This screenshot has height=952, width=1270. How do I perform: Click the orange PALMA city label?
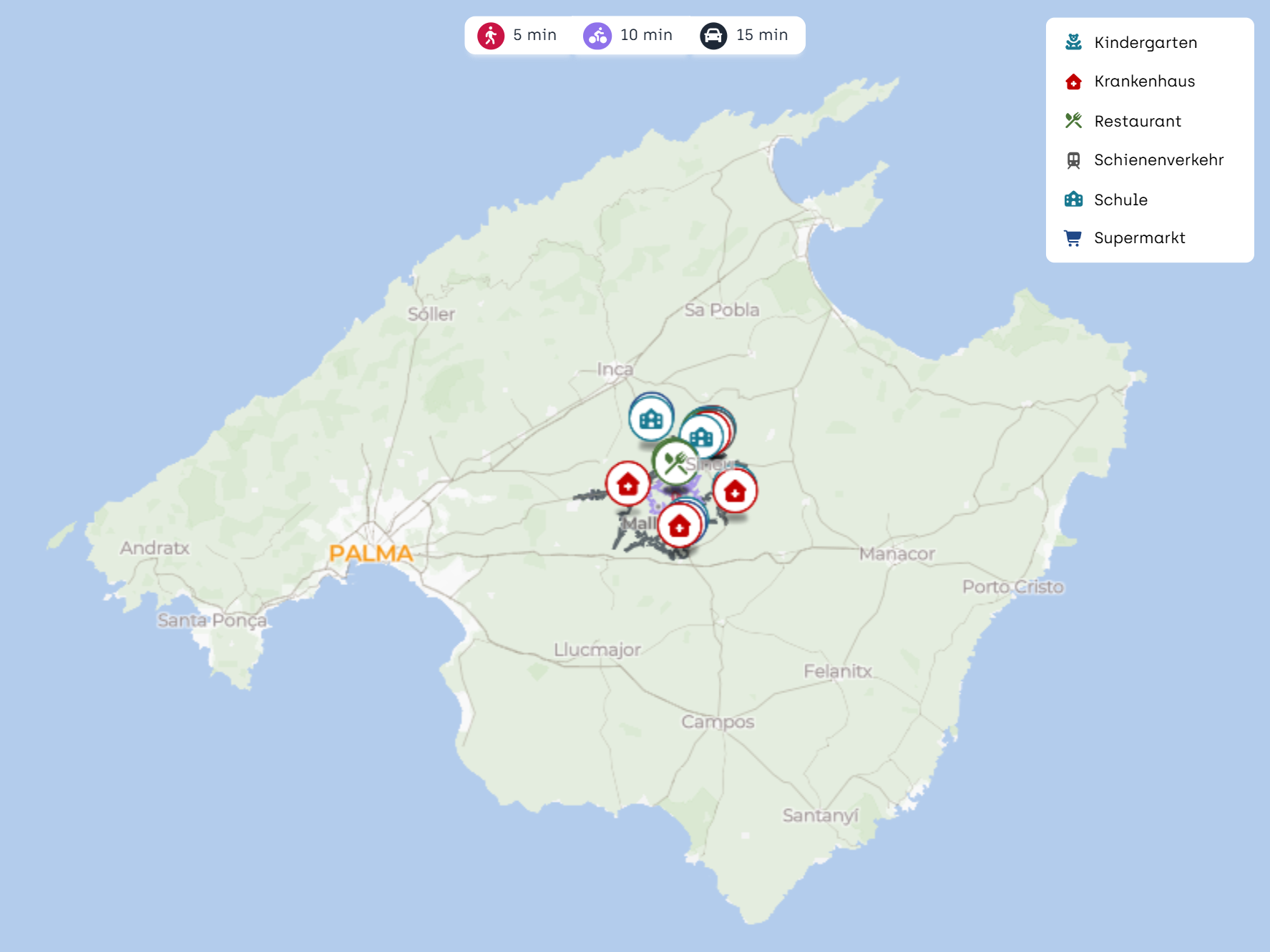[x=371, y=553]
